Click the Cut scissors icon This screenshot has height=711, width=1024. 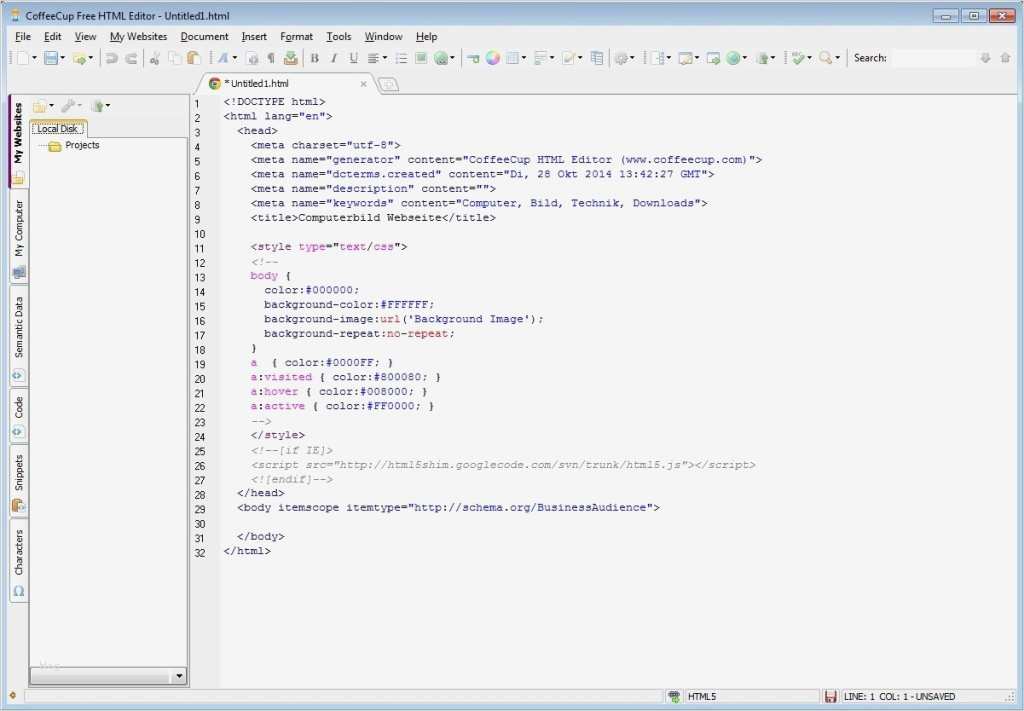pyautogui.click(x=155, y=59)
